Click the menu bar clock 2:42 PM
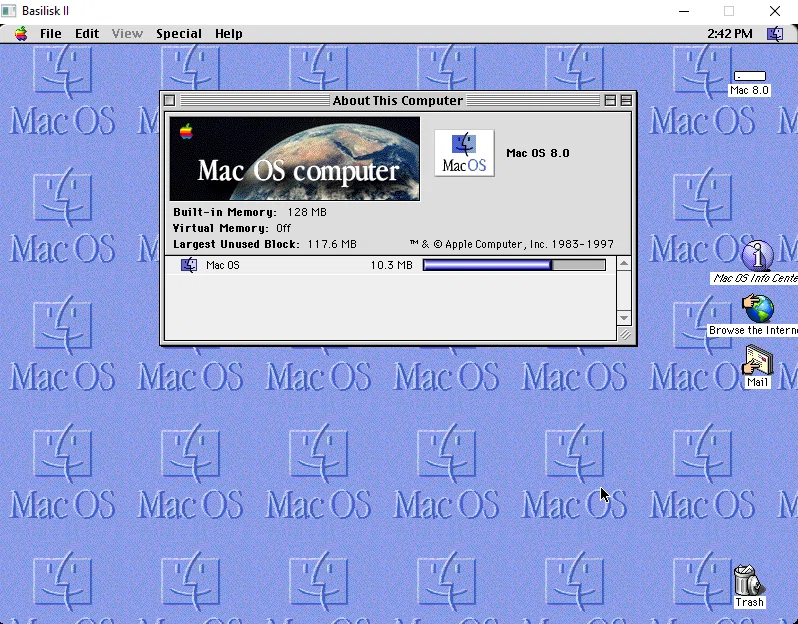 (729, 34)
